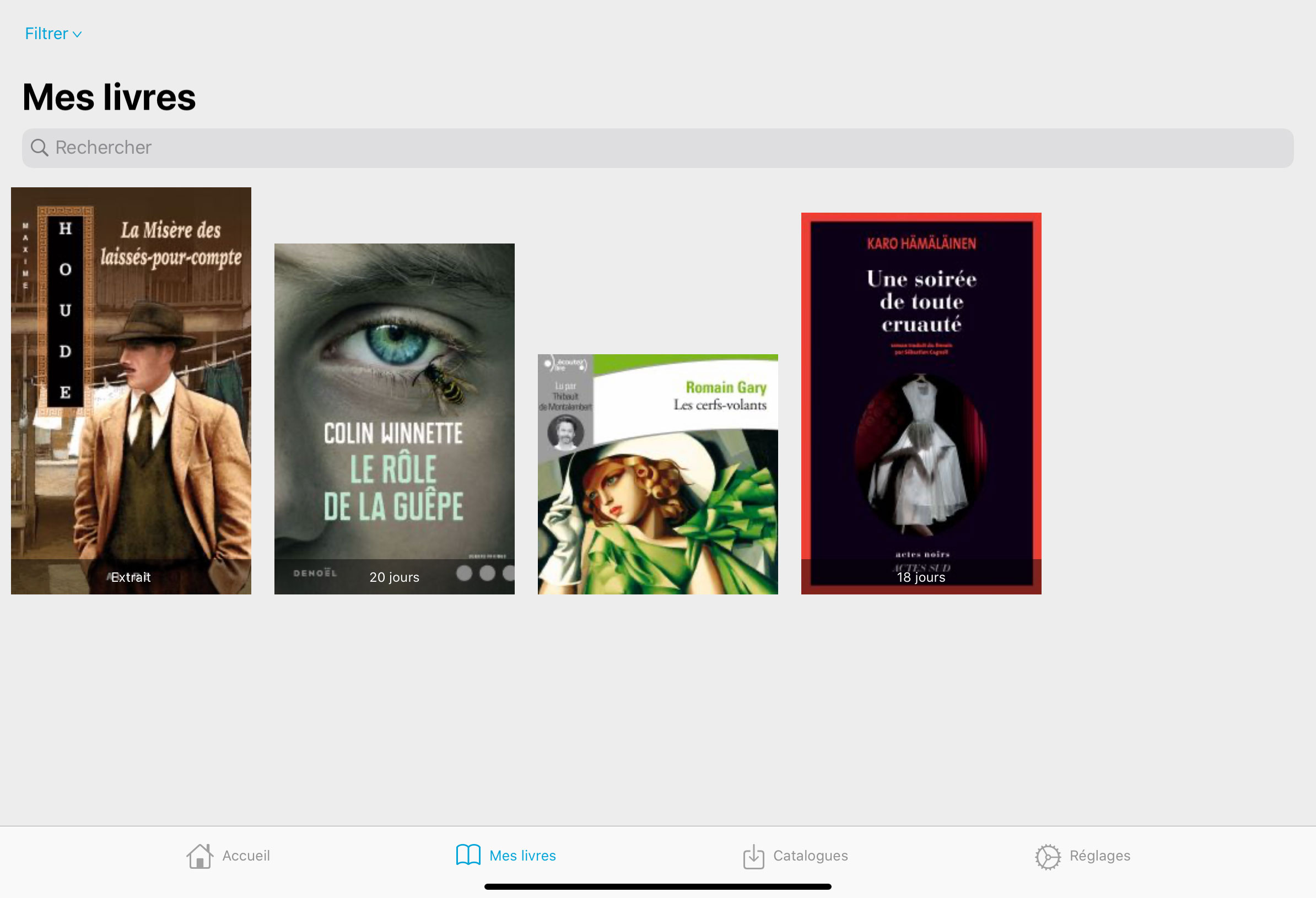Click the magnifying glass search icon
The height and width of the screenshot is (898, 1316).
pyautogui.click(x=39, y=148)
